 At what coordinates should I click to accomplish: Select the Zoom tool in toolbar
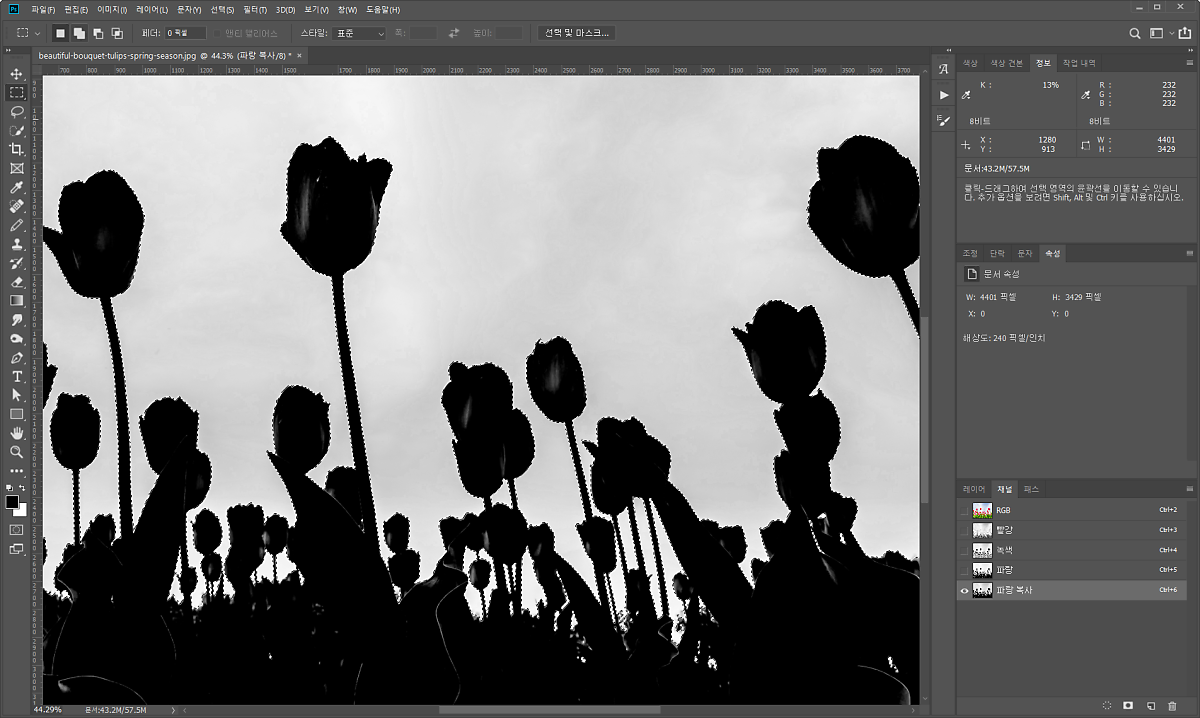pos(17,452)
